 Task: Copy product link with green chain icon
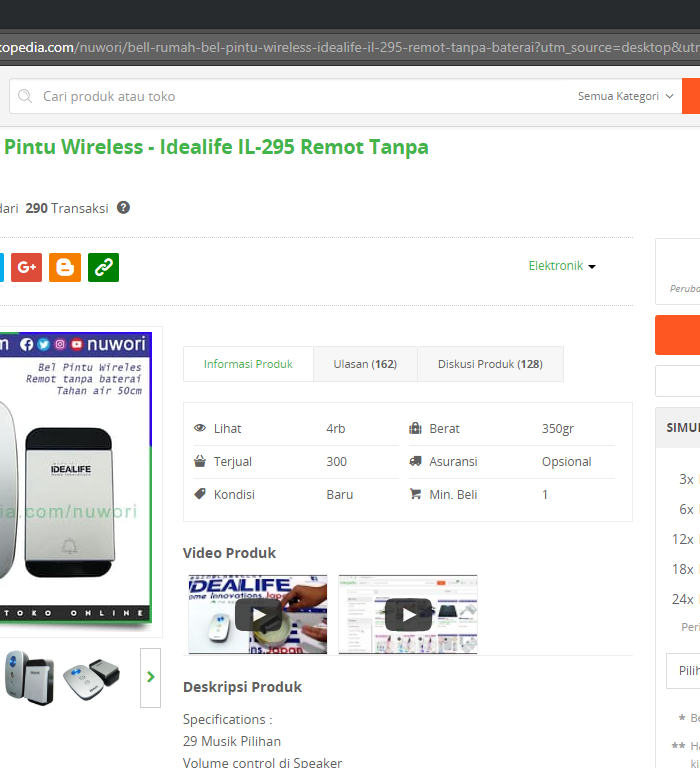[103, 267]
